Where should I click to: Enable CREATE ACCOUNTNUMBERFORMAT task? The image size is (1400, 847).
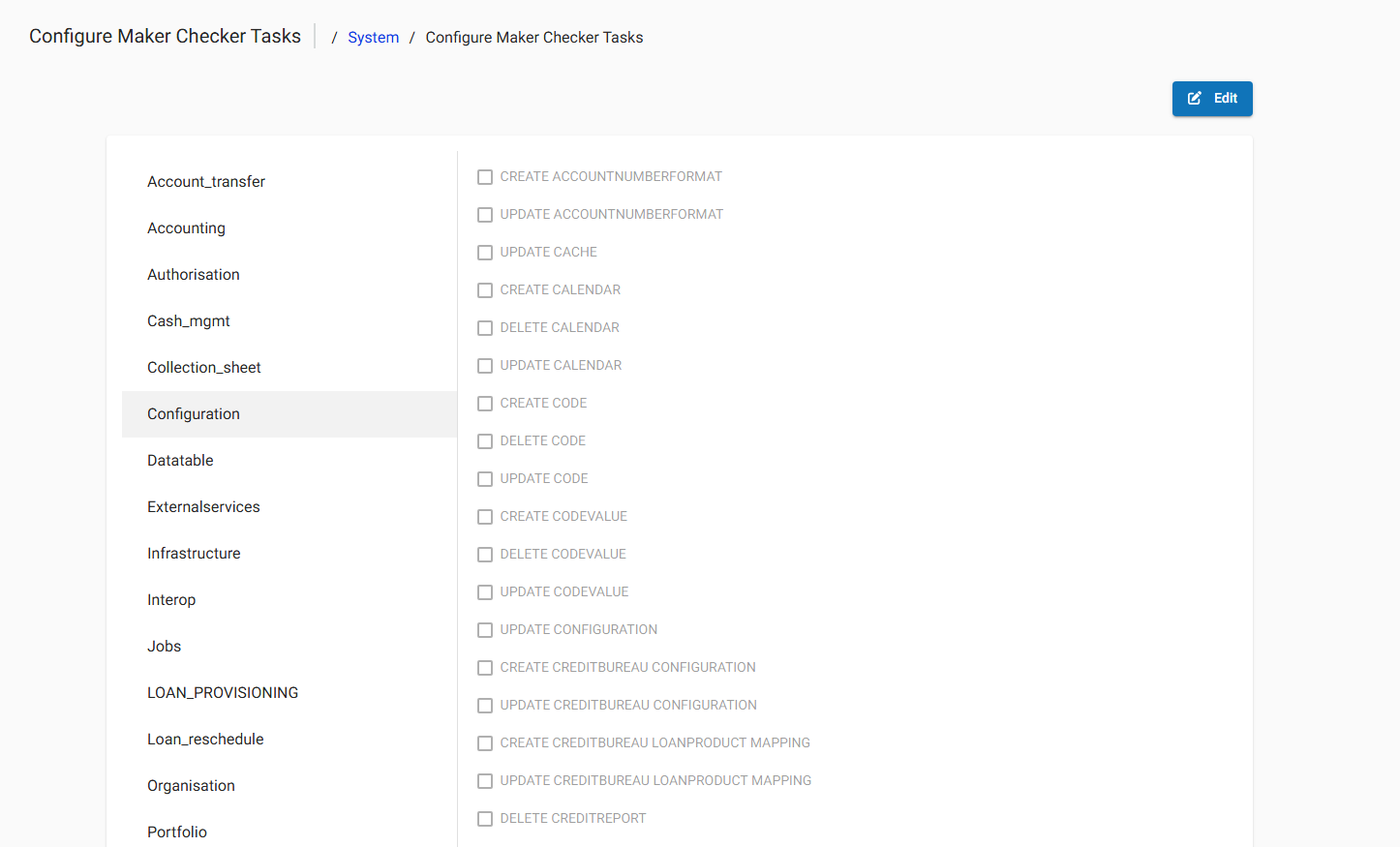pos(485,177)
